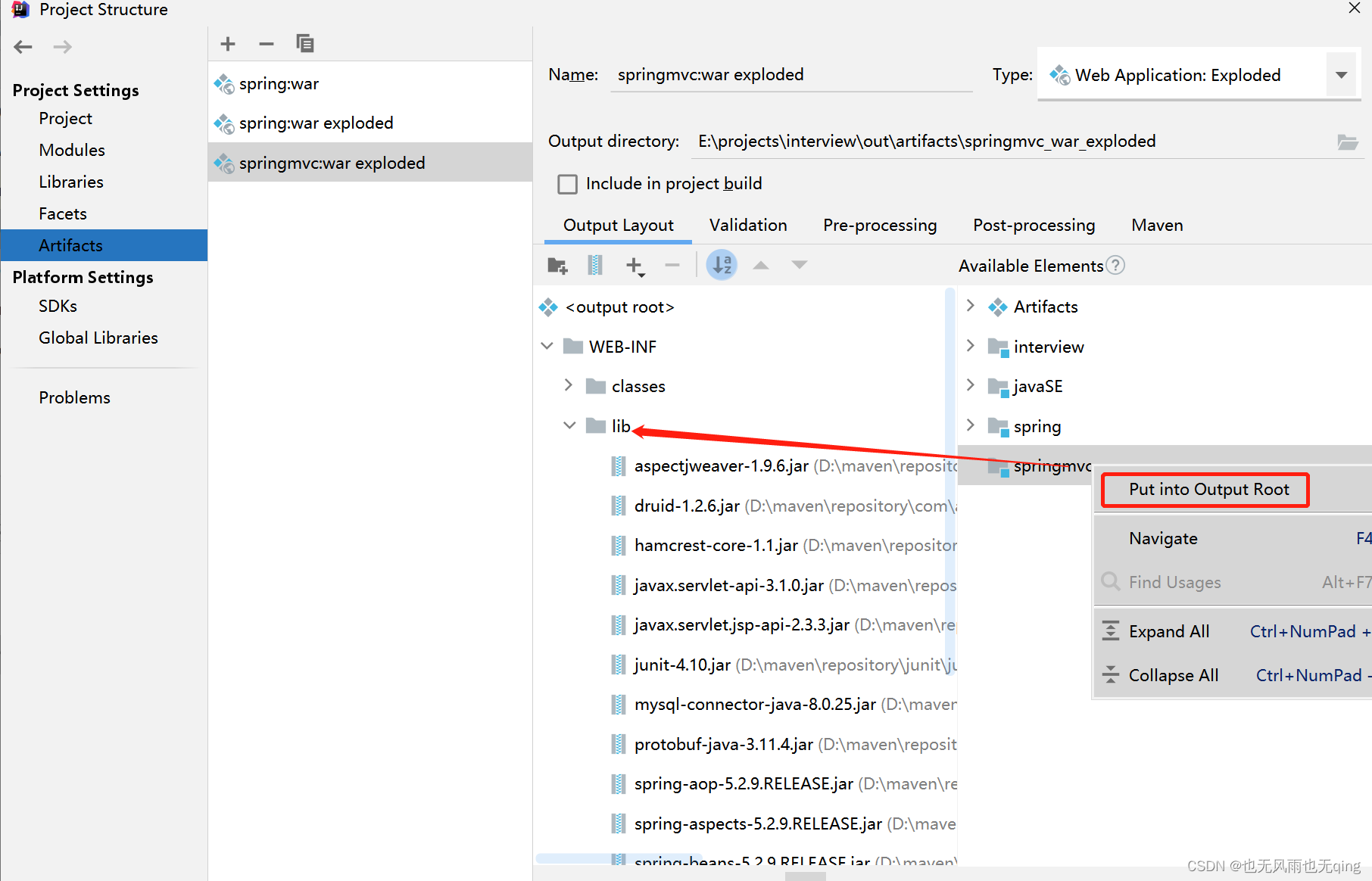Browse for output directory folder
Viewport: 1372px width, 881px height.
click(1348, 142)
